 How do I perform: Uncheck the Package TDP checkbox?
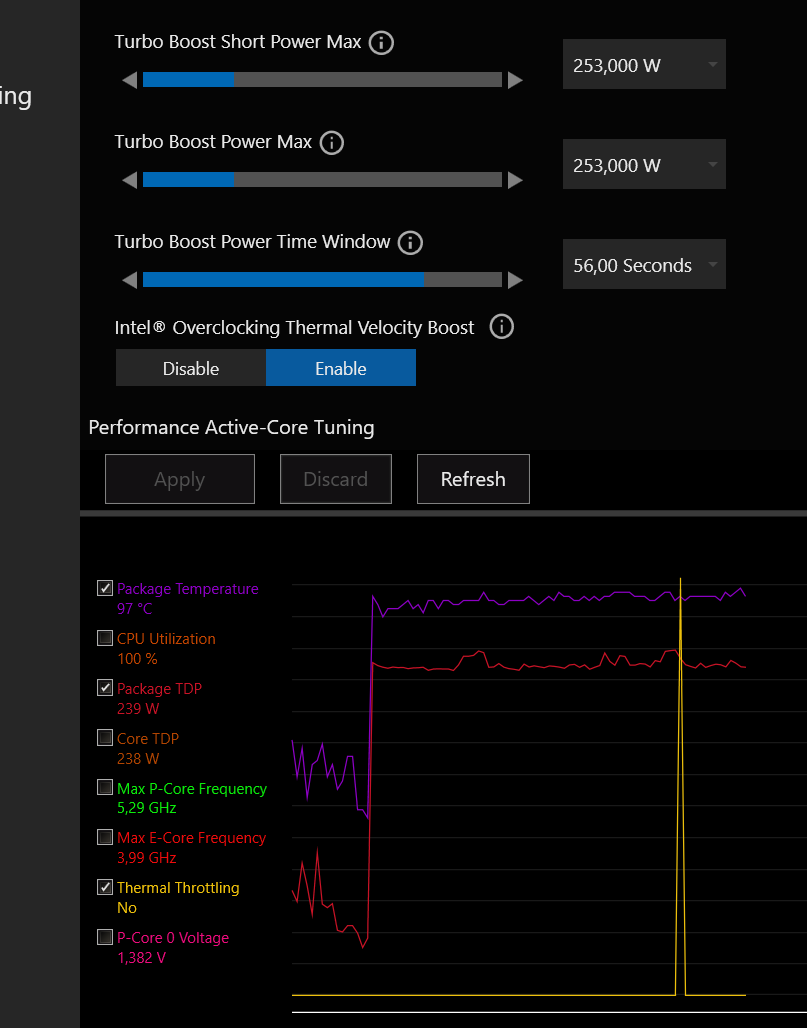coord(105,688)
